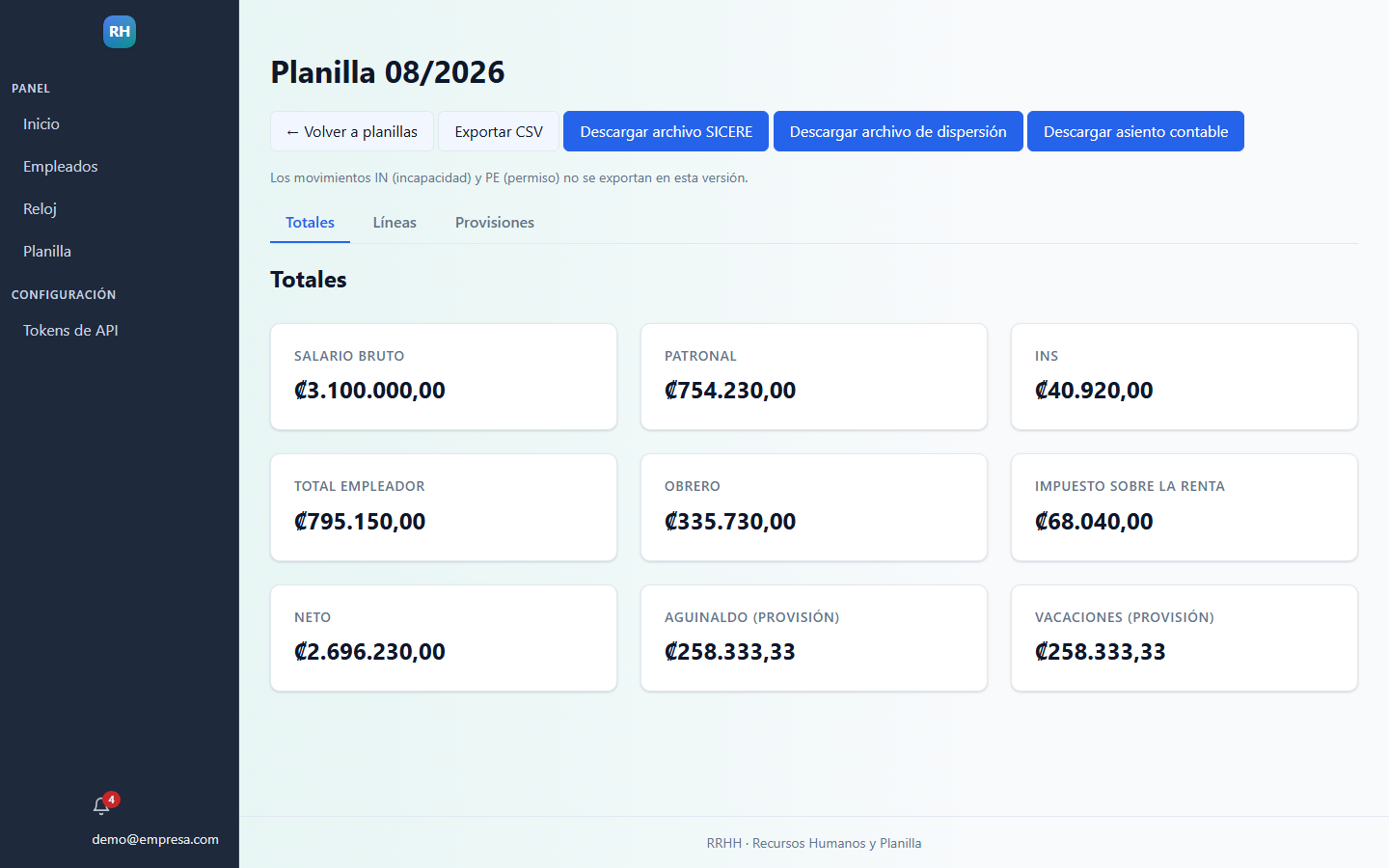Switch to the Provisiones tab

(x=495, y=222)
